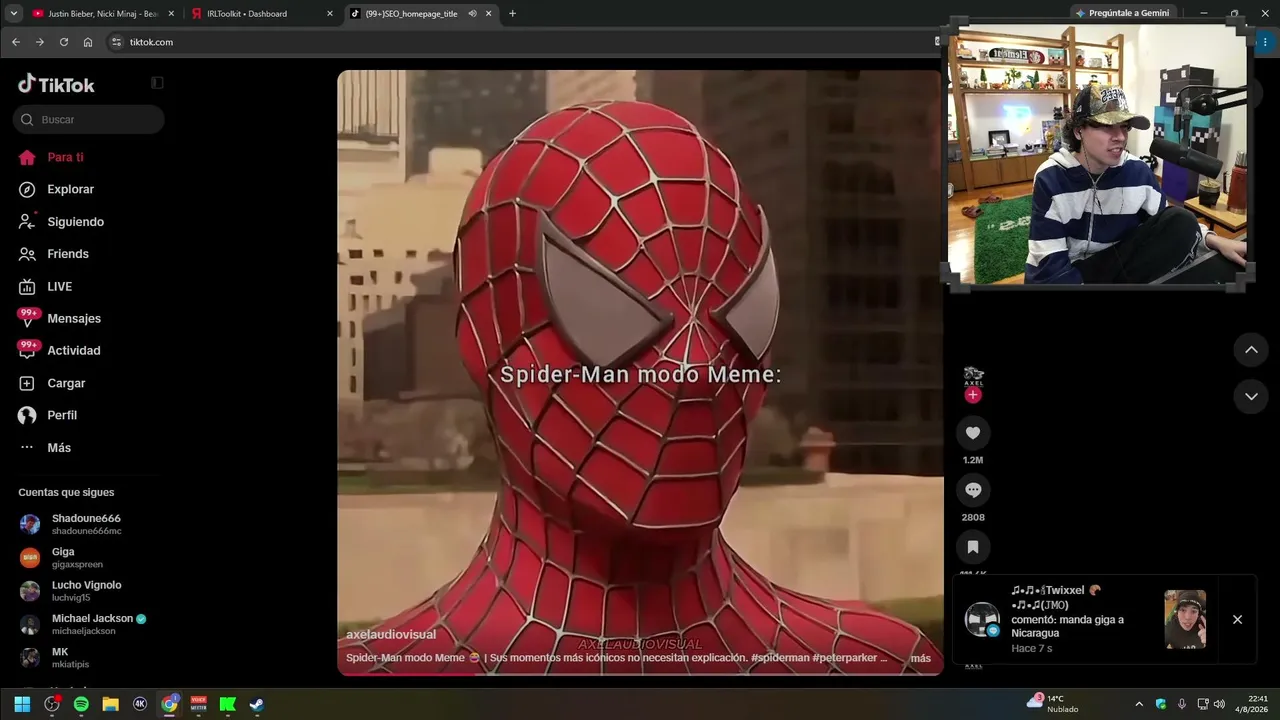Go forward in browser history
The image size is (1280, 720).
coord(40,42)
